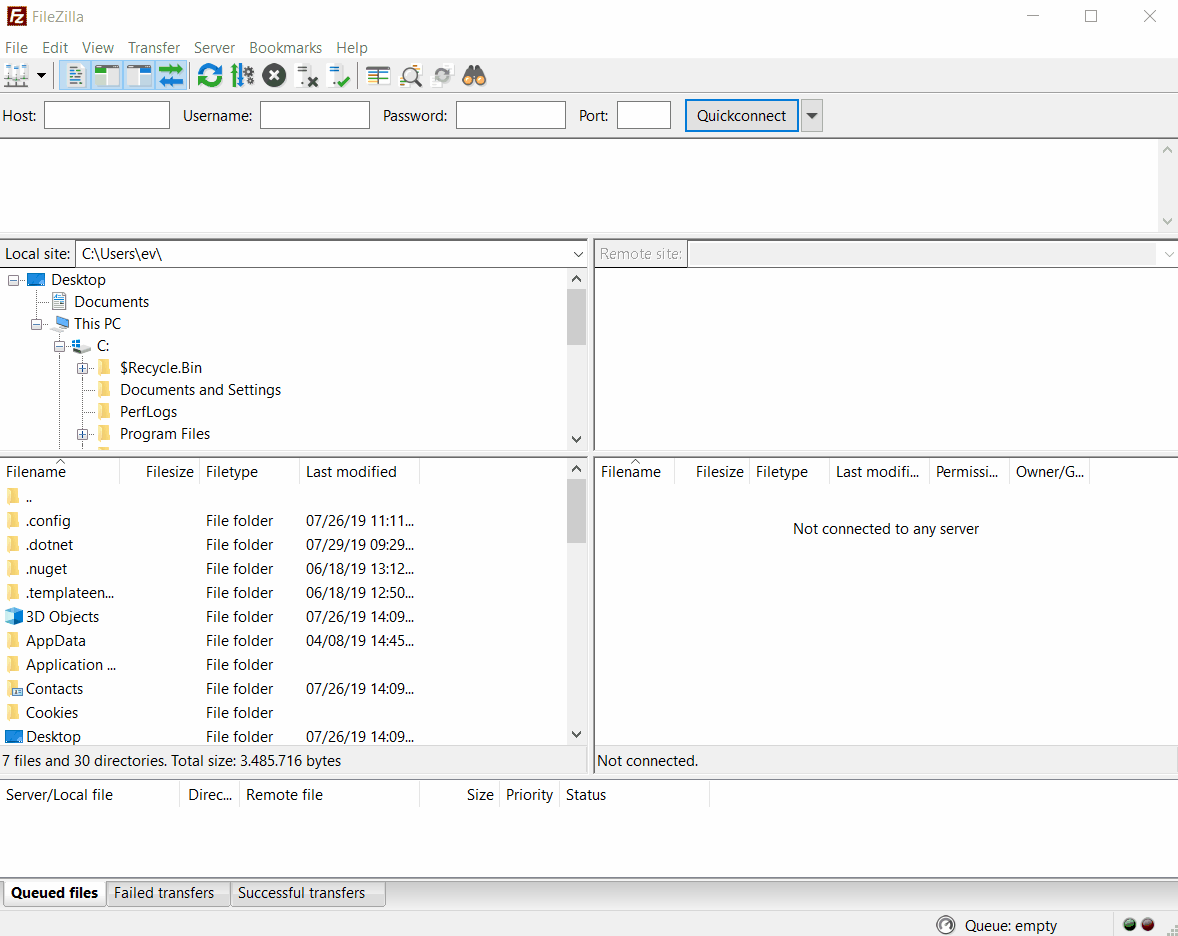Select the Cookies folder icon
The image size is (1178, 936).
coord(13,713)
